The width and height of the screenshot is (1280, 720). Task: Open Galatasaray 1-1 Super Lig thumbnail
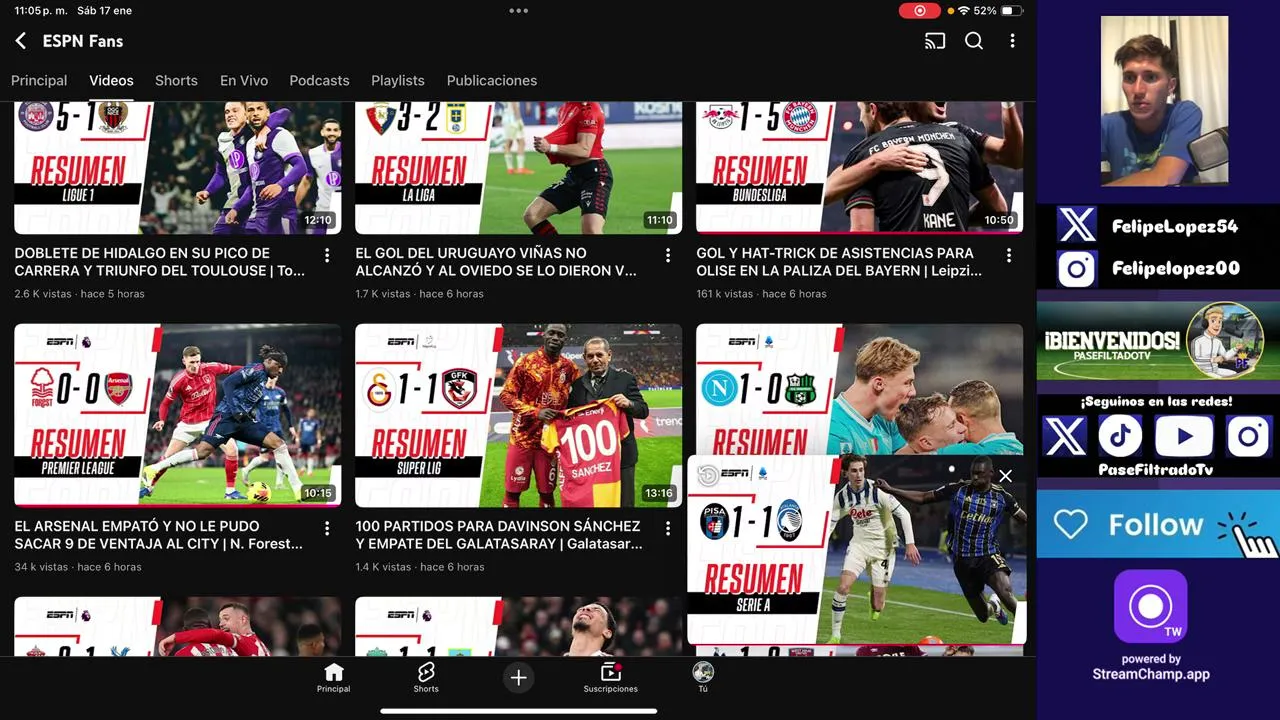coord(518,415)
